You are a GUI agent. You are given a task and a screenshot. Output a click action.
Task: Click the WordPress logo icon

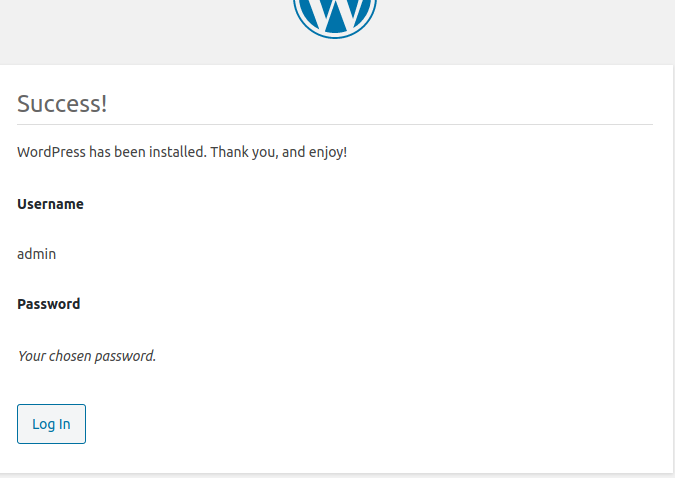coord(335,17)
